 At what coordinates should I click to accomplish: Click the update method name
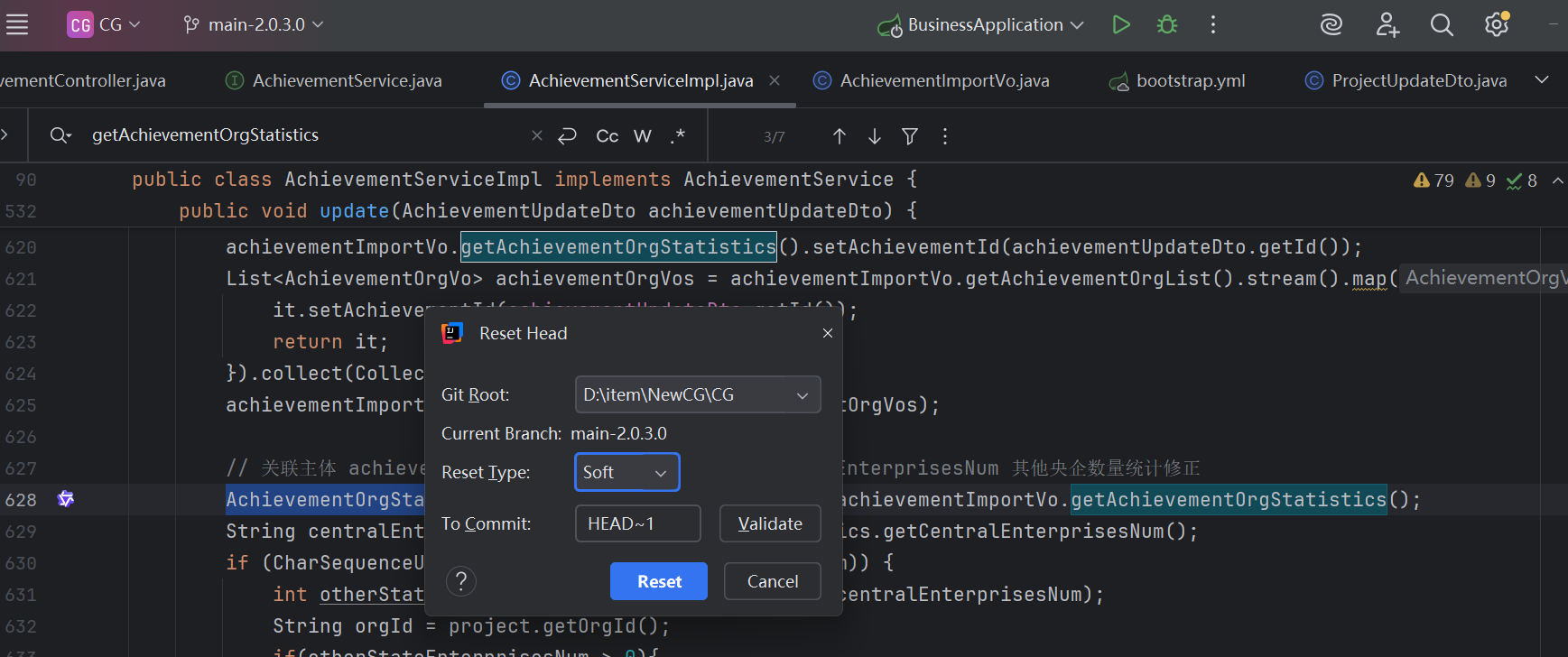click(354, 210)
